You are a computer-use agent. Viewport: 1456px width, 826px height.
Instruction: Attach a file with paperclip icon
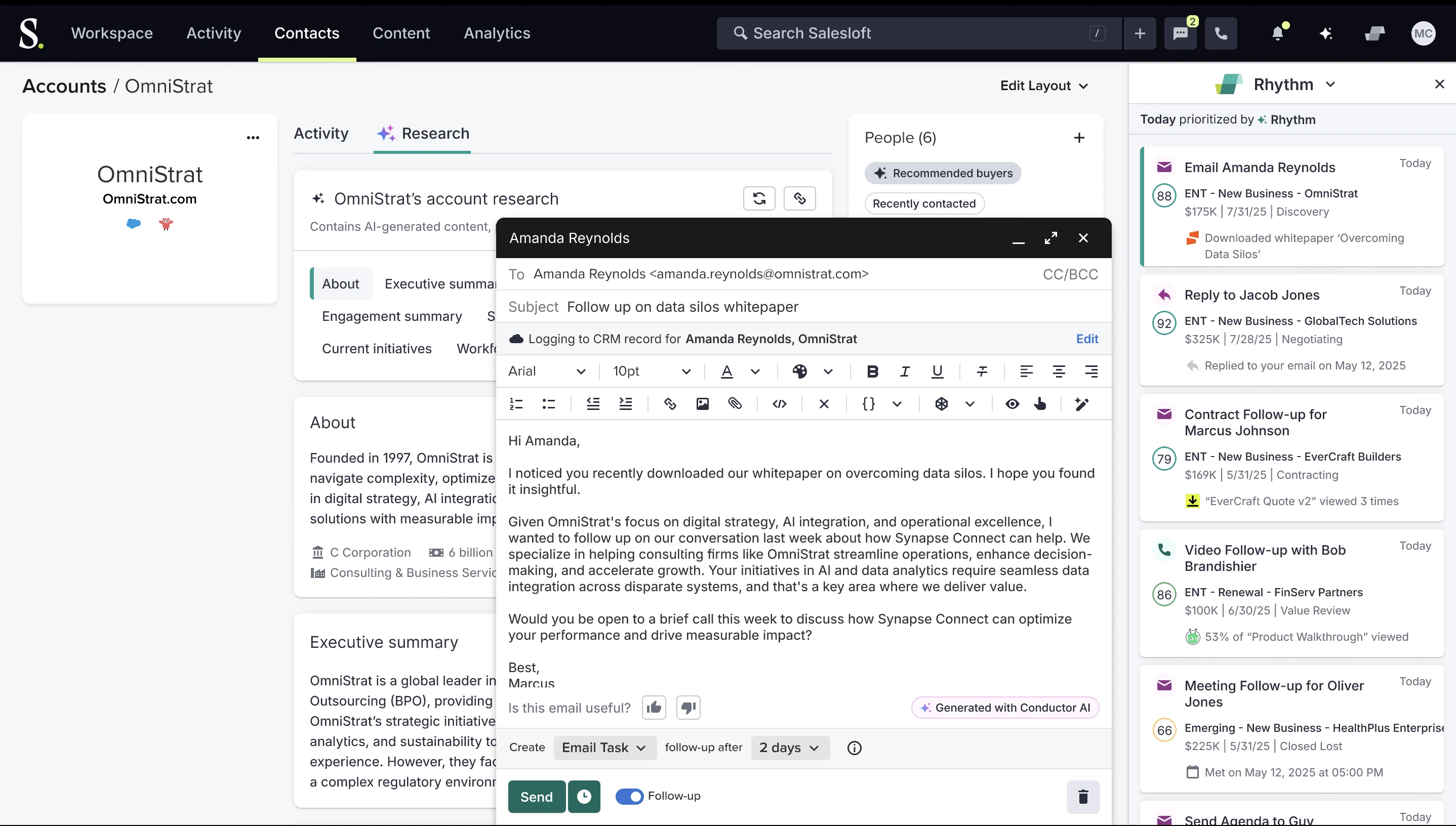click(x=735, y=404)
